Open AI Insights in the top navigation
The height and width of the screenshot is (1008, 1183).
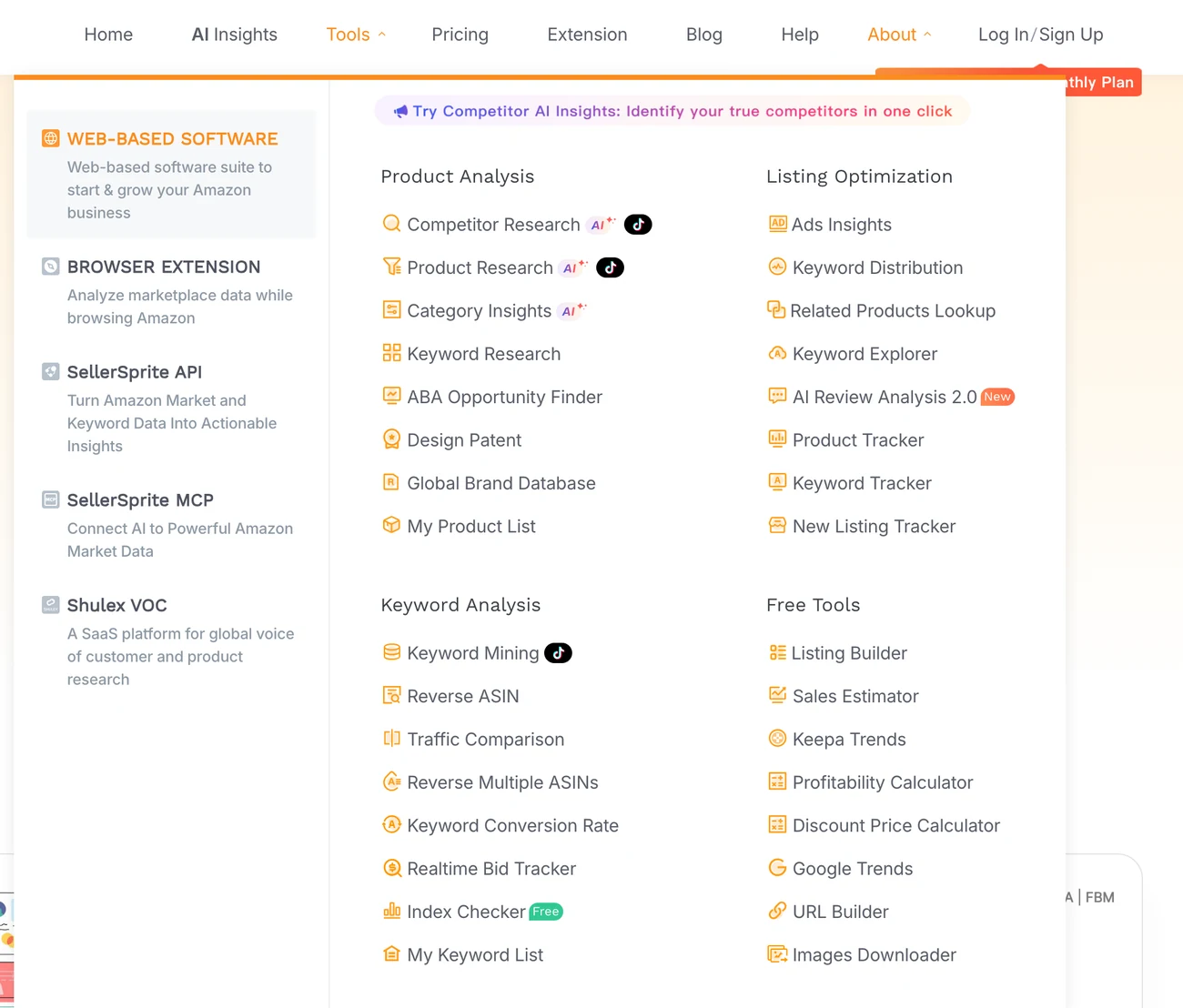pos(235,35)
